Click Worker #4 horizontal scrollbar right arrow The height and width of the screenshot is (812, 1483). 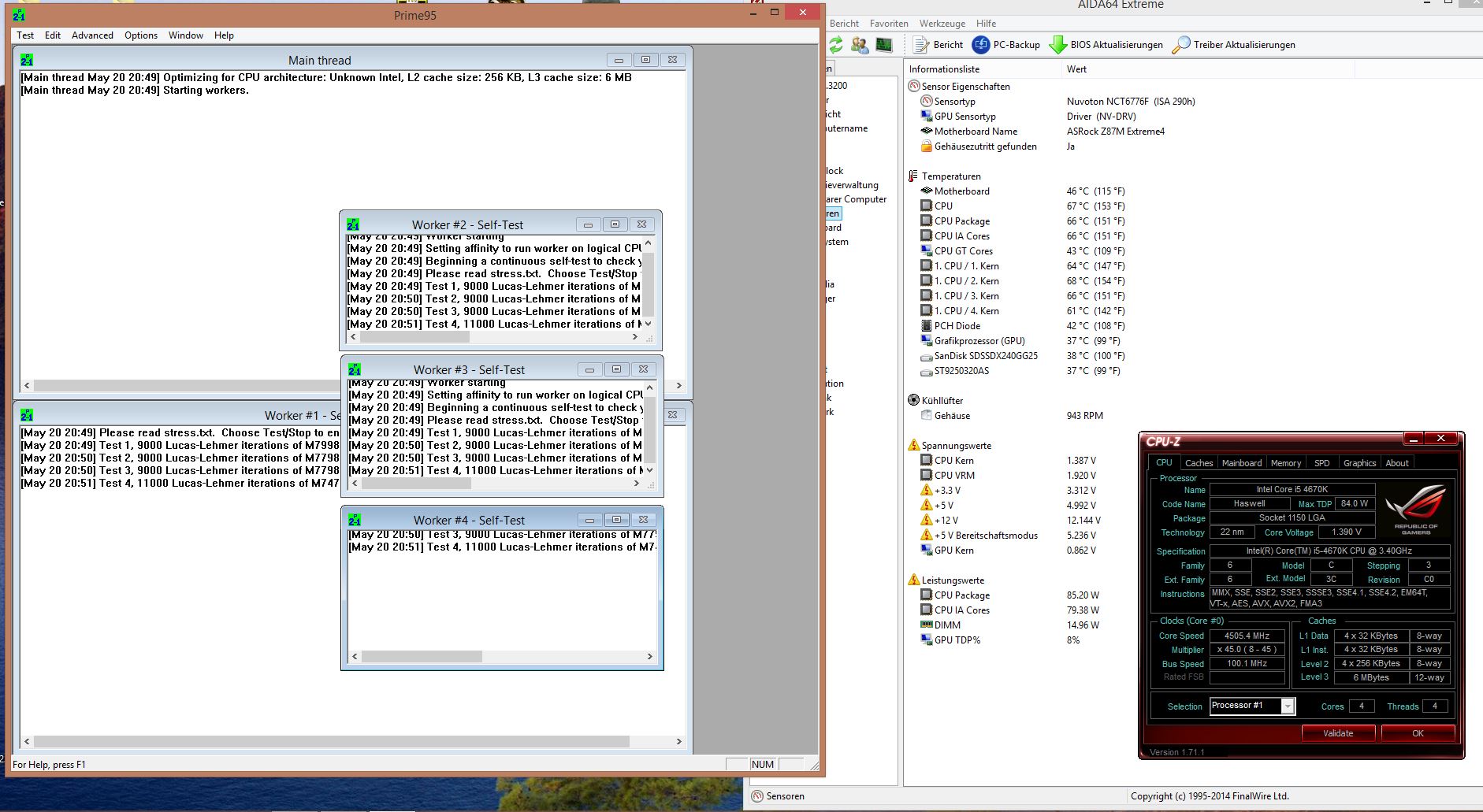(x=650, y=656)
